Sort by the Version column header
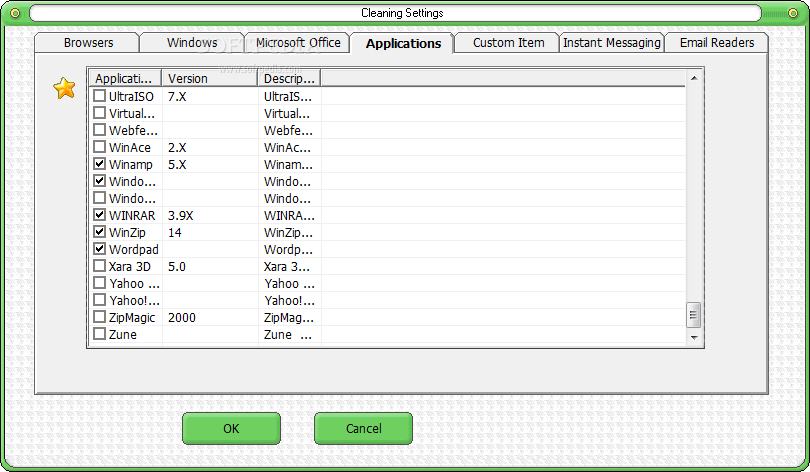The width and height of the screenshot is (810, 472). [x=210, y=78]
